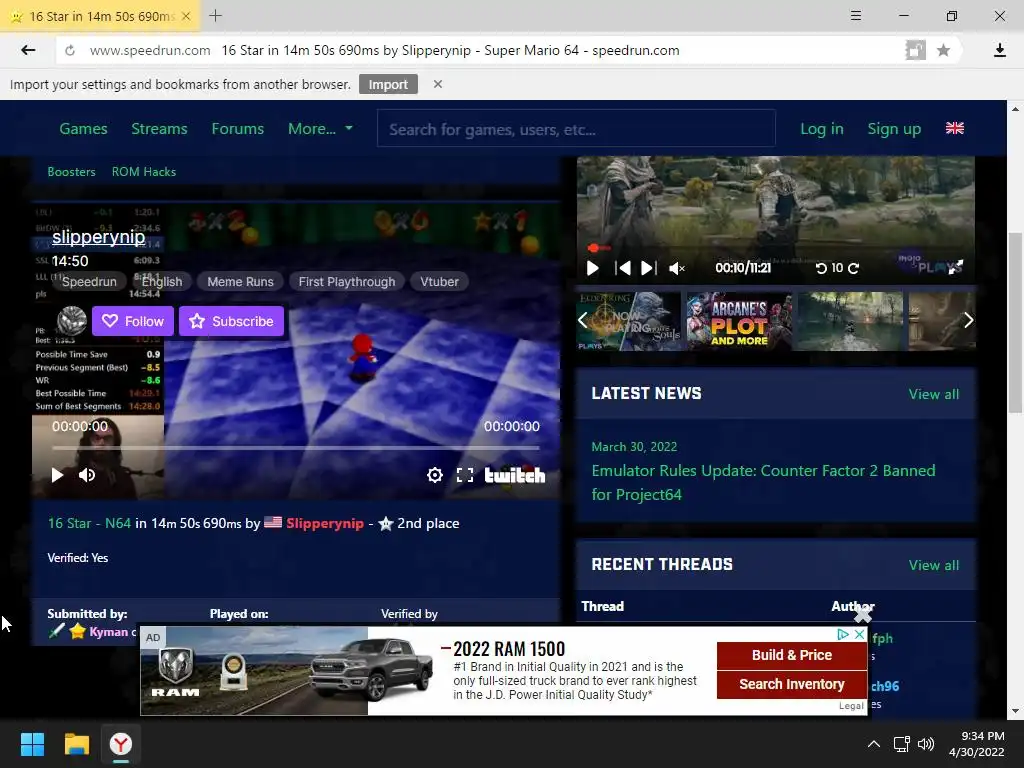Open downloads with the download arrow icon

click(999, 50)
